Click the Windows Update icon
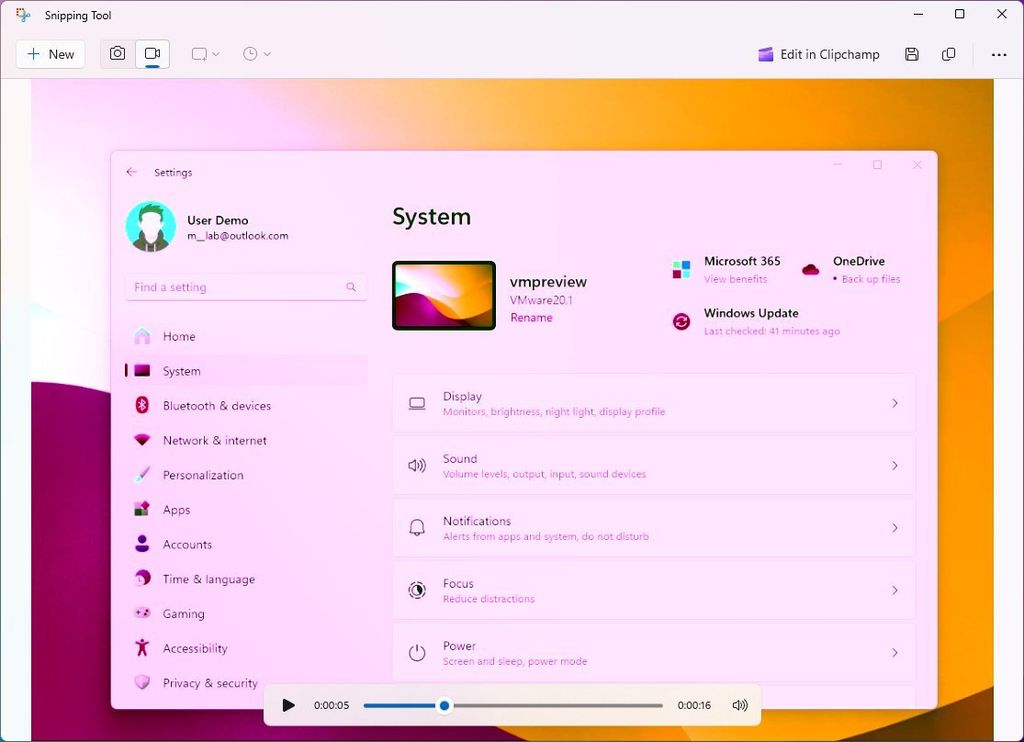This screenshot has width=1024, height=742. [x=681, y=321]
